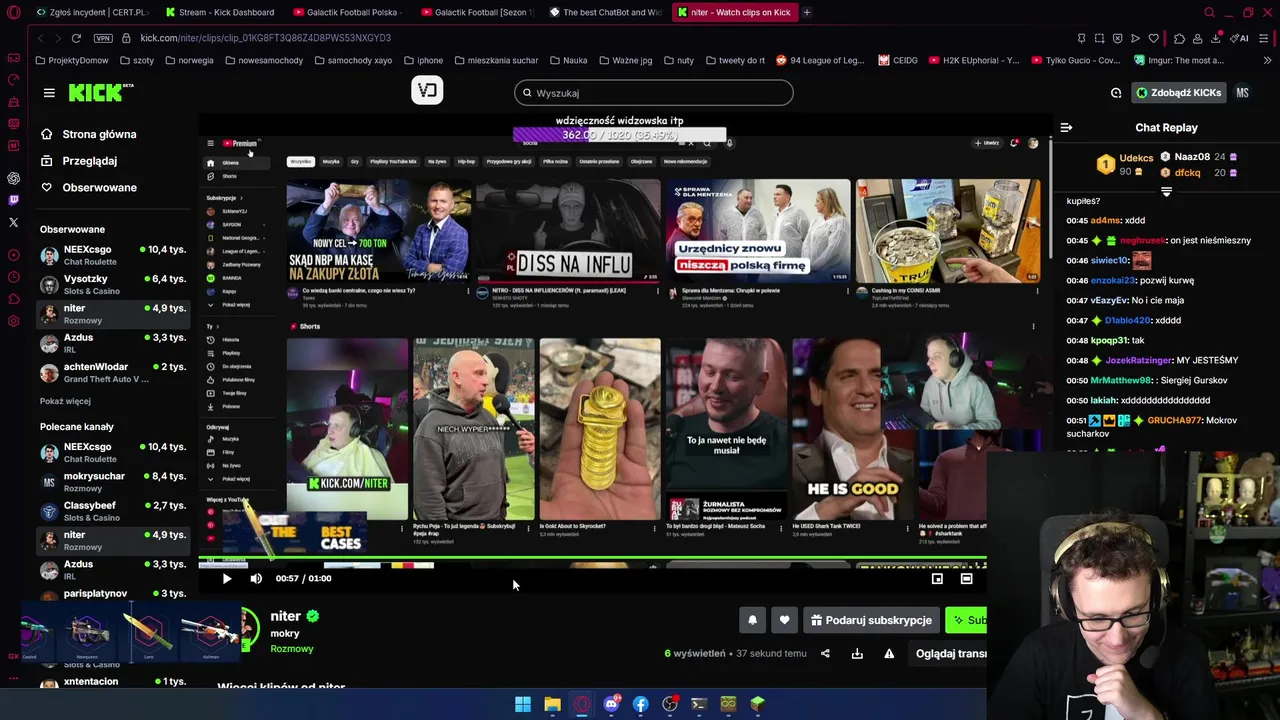Follow niter with the heart button
Screen dimensions: 1280x720
[784, 620]
